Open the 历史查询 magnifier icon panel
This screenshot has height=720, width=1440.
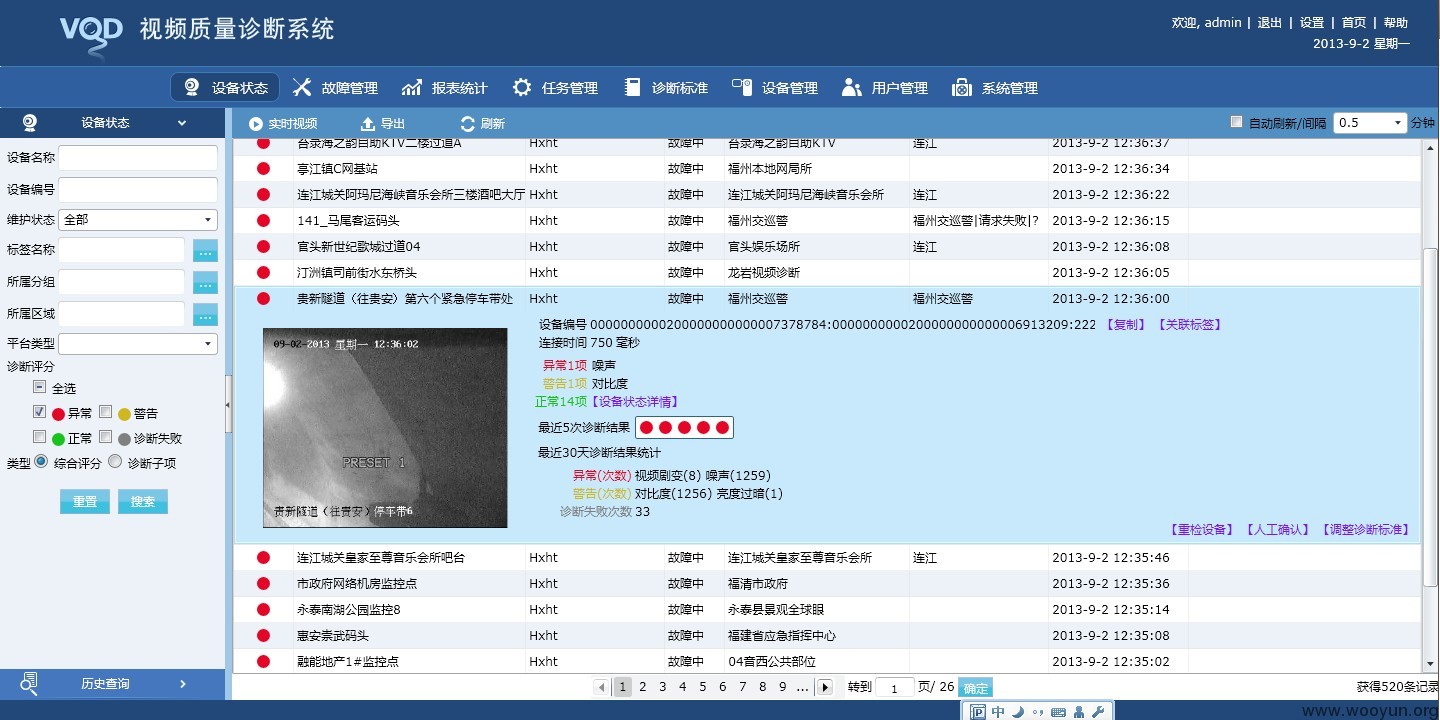click(x=30, y=684)
